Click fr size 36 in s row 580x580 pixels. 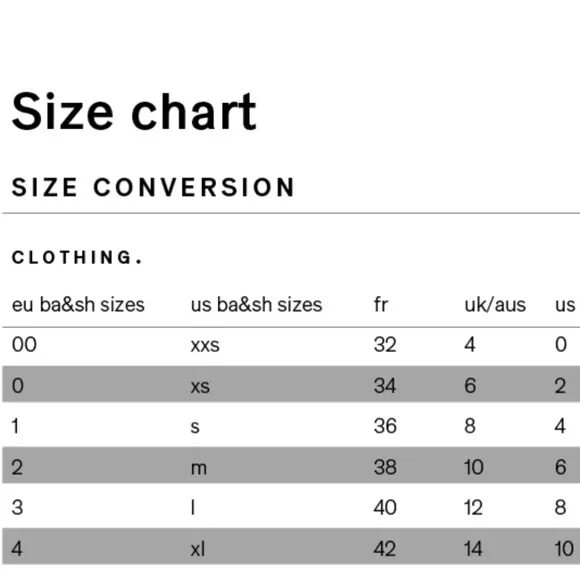coord(385,426)
